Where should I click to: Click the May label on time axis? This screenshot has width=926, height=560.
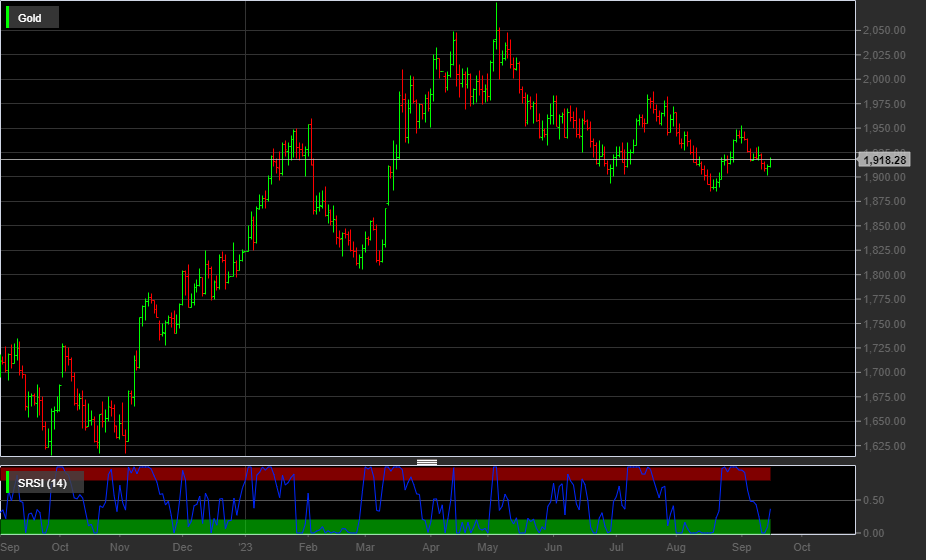pos(487,547)
